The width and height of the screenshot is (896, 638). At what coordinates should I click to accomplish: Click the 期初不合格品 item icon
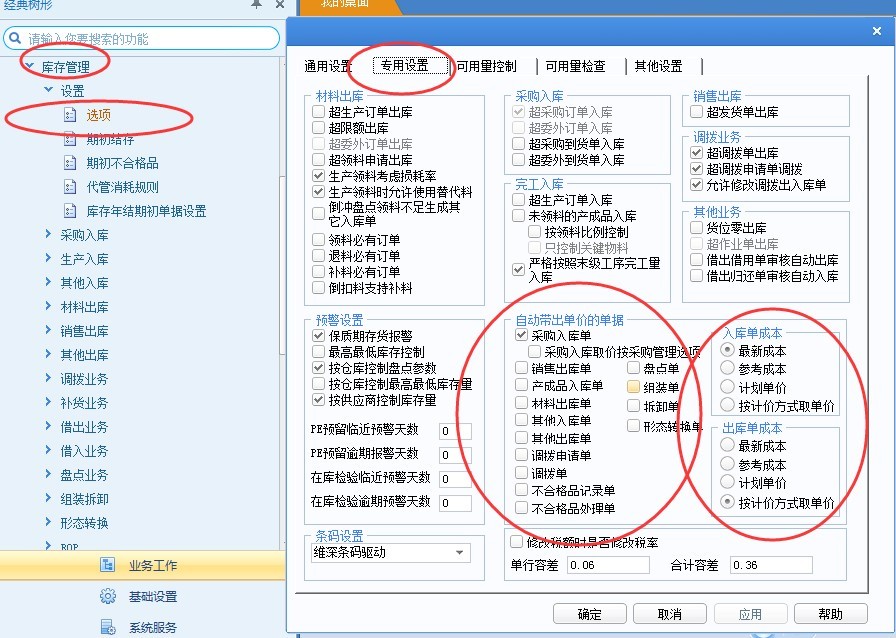tap(70, 163)
